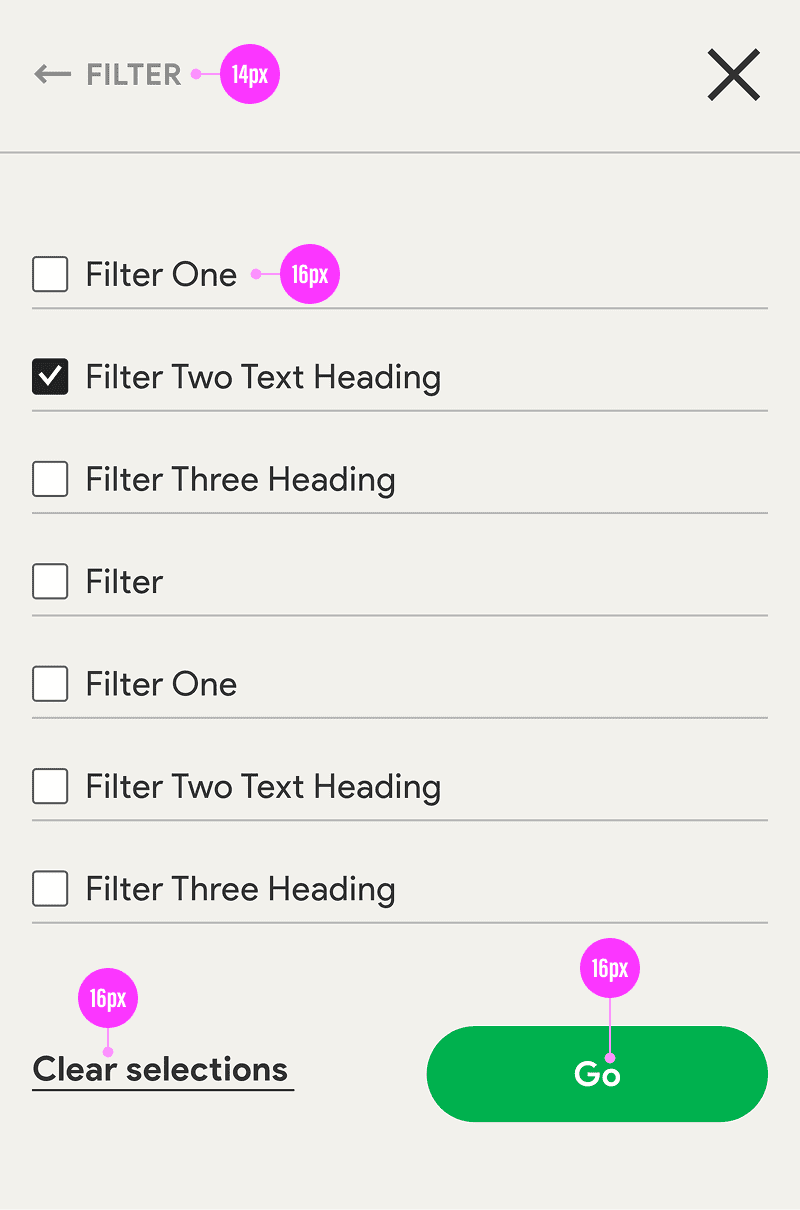Click the bottom Filter Three Heading label
This screenshot has height=1210, width=800.
click(x=240, y=889)
